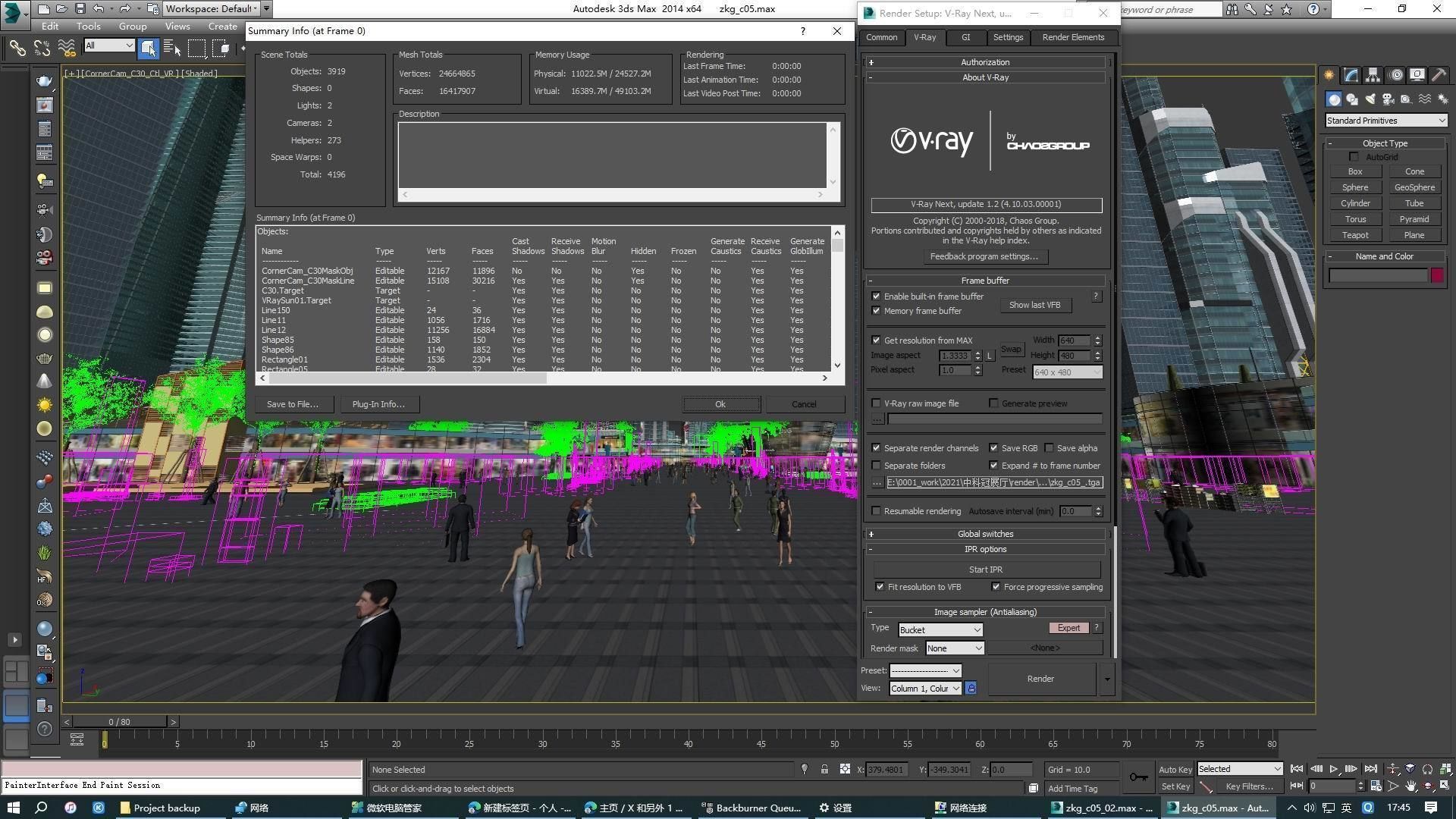Toggle the Save alpha checkbox
The width and height of the screenshot is (1456, 819).
tap(1049, 448)
